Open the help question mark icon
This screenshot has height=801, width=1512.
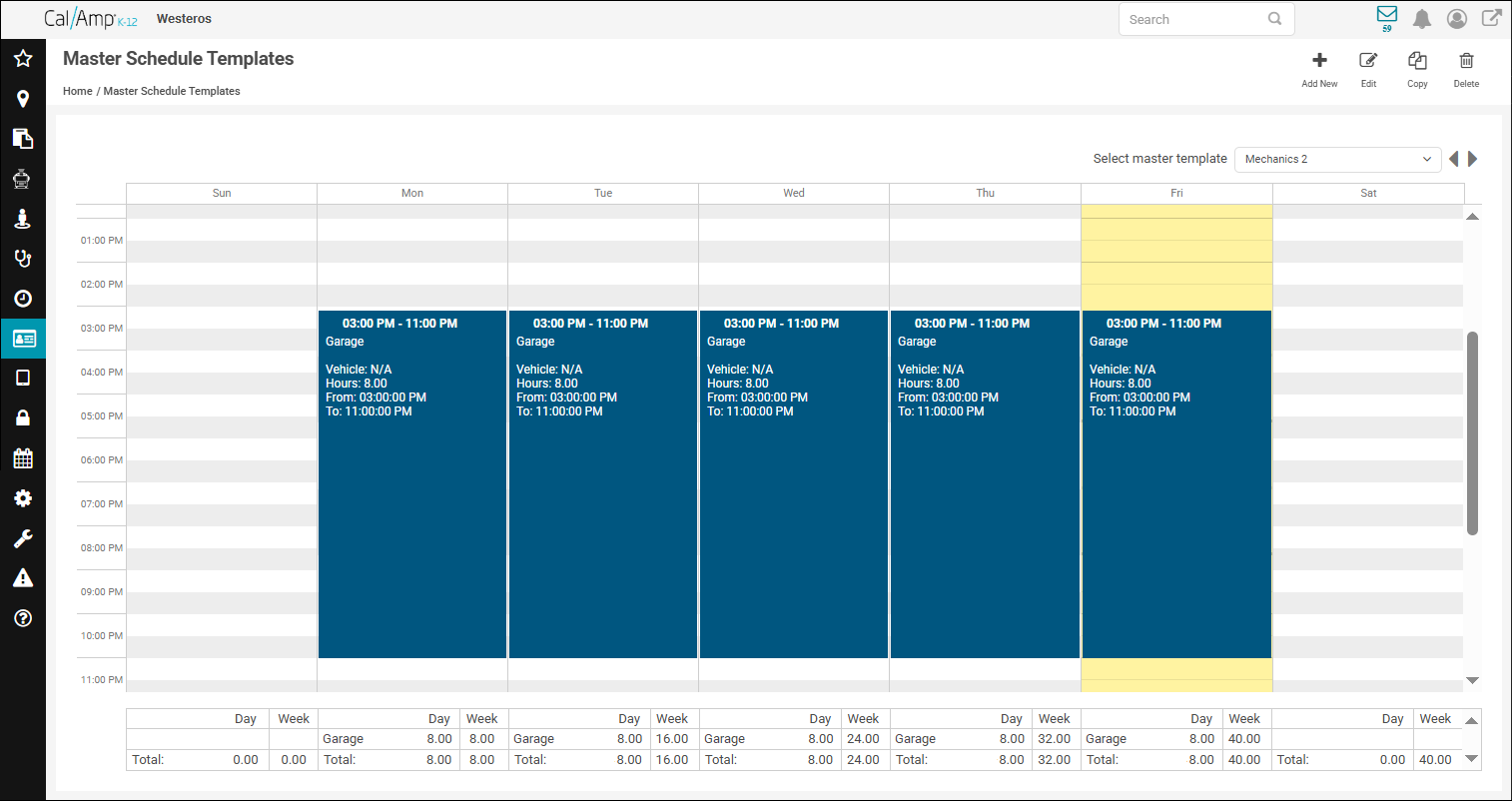23,618
